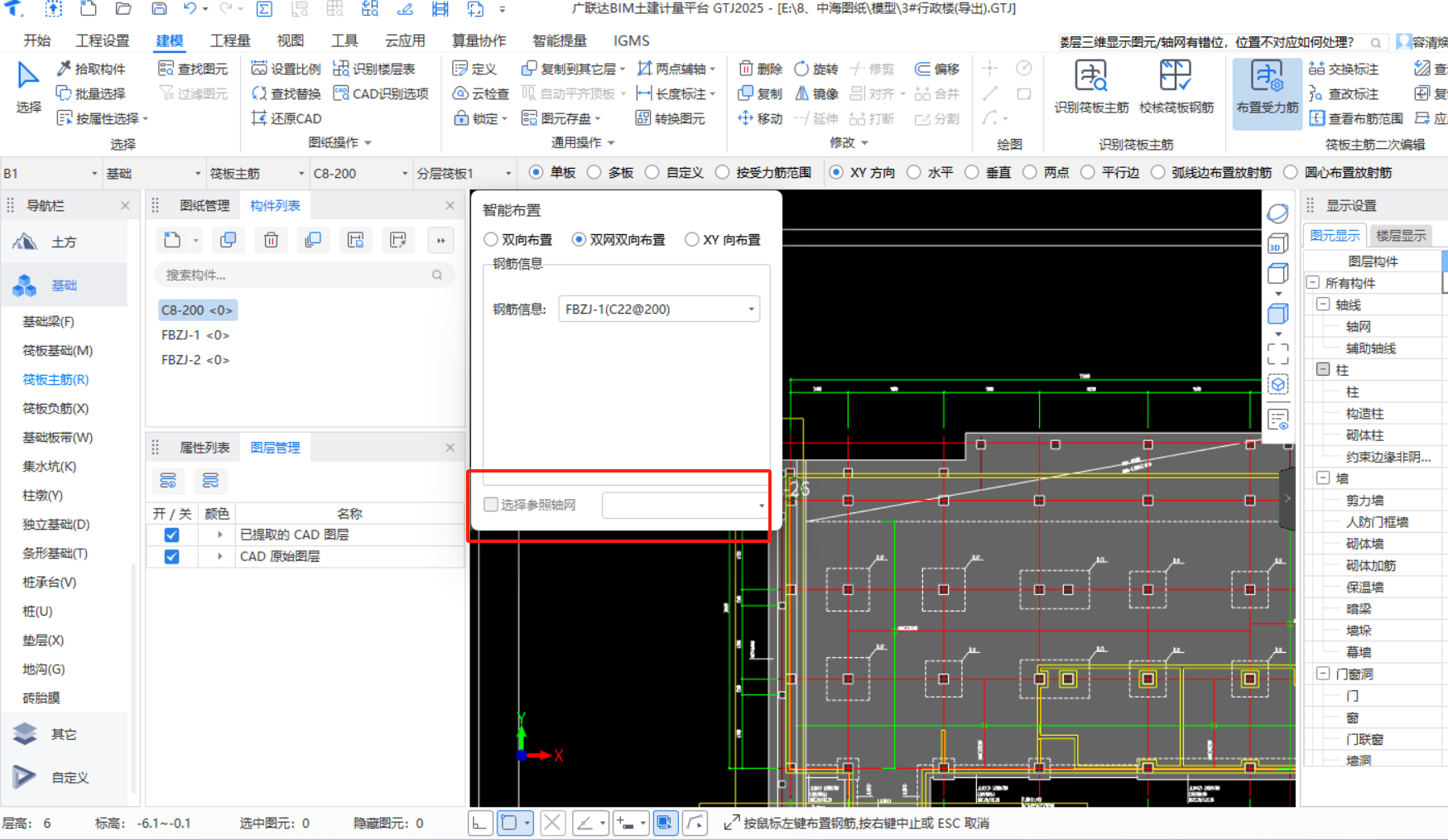
Task: Click 识别楼层表 recognize floor table
Action: pyautogui.click(x=373, y=69)
